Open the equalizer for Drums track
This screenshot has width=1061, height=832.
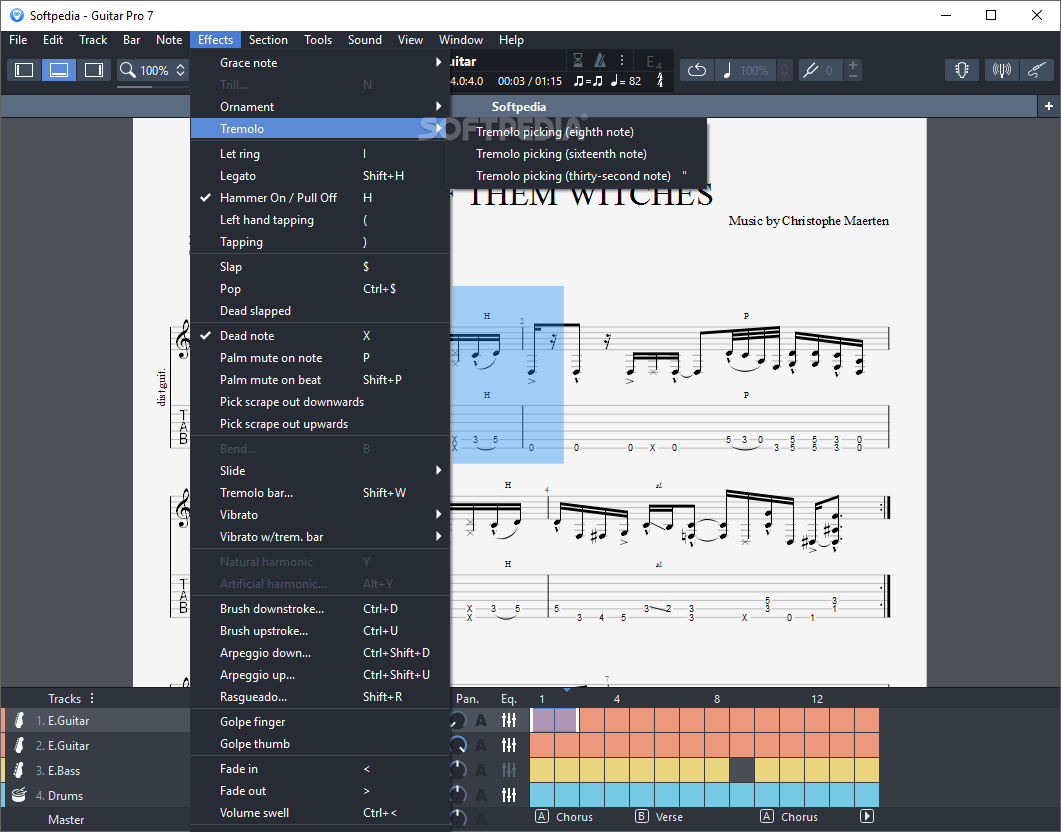[509, 795]
